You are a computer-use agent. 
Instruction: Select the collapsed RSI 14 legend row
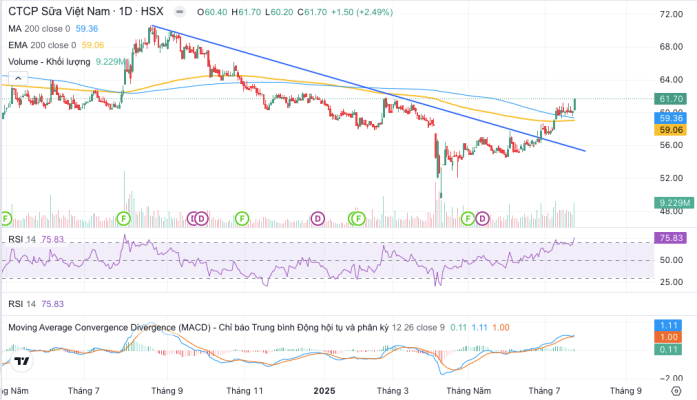click(x=36, y=304)
